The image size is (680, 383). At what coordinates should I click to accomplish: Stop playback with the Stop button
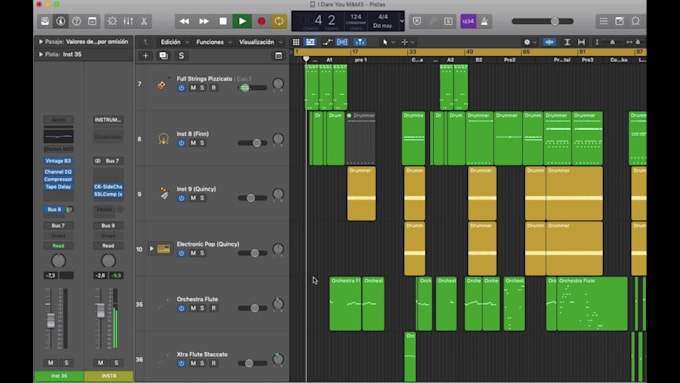(x=223, y=21)
